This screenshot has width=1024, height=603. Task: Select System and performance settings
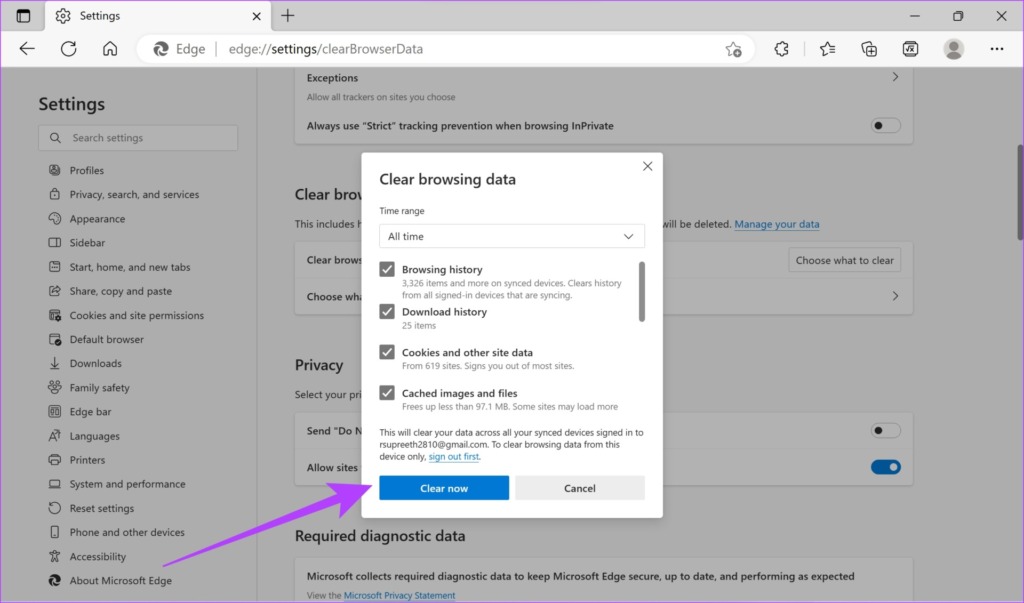(128, 483)
